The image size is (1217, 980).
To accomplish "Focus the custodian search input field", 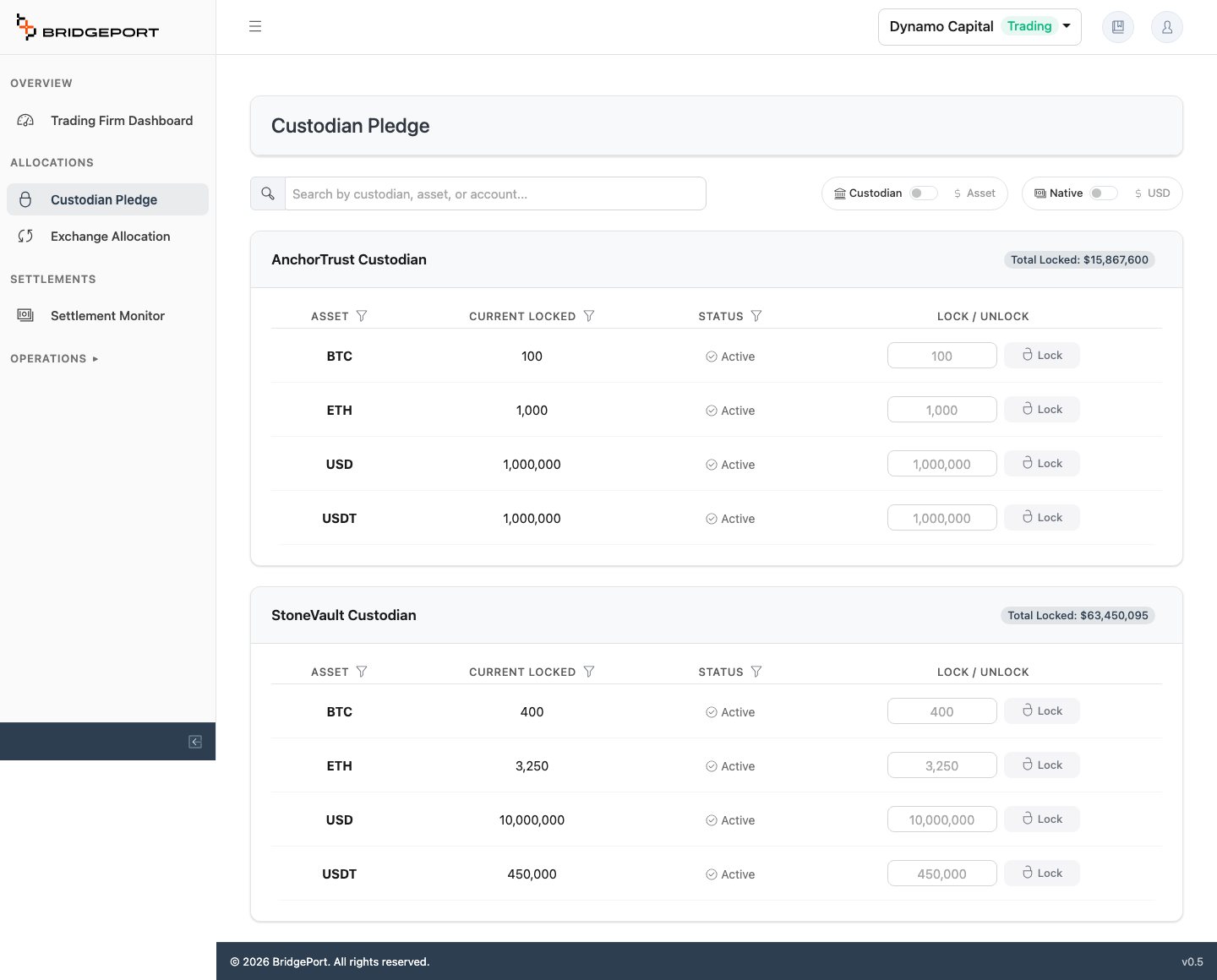I will click(x=495, y=193).
